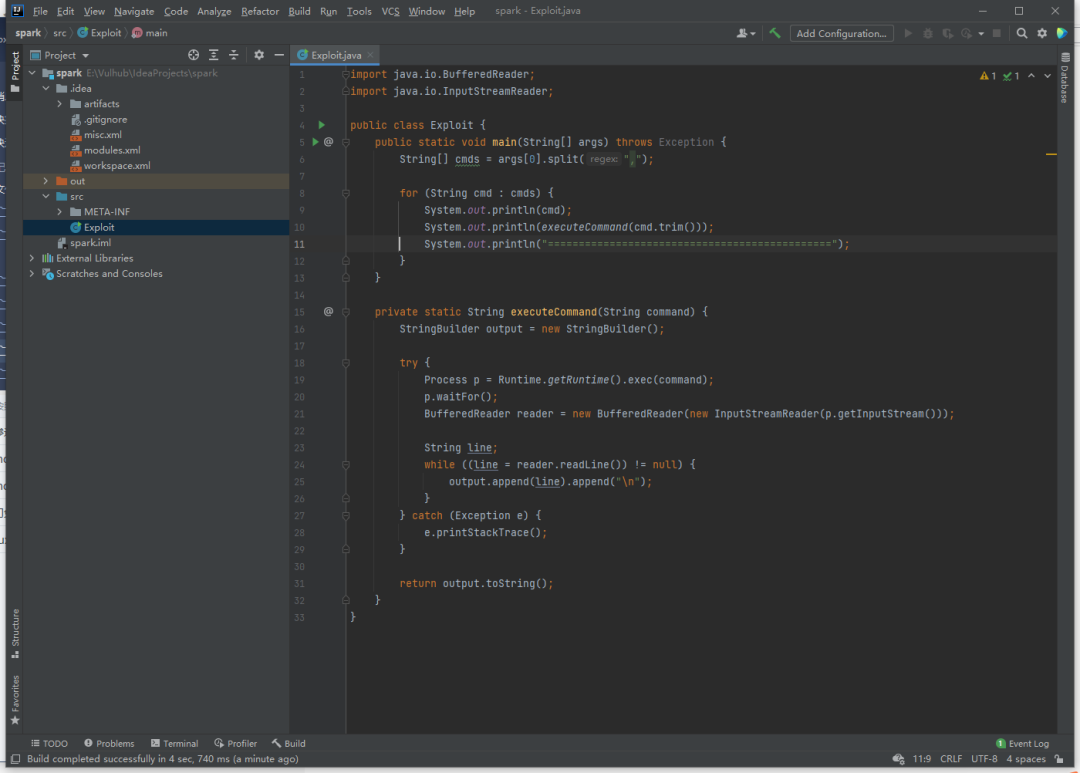This screenshot has height=773, width=1080.
Task: Switch to the Terminal tool tab
Action: pyautogui.click(x=174, y=743)
